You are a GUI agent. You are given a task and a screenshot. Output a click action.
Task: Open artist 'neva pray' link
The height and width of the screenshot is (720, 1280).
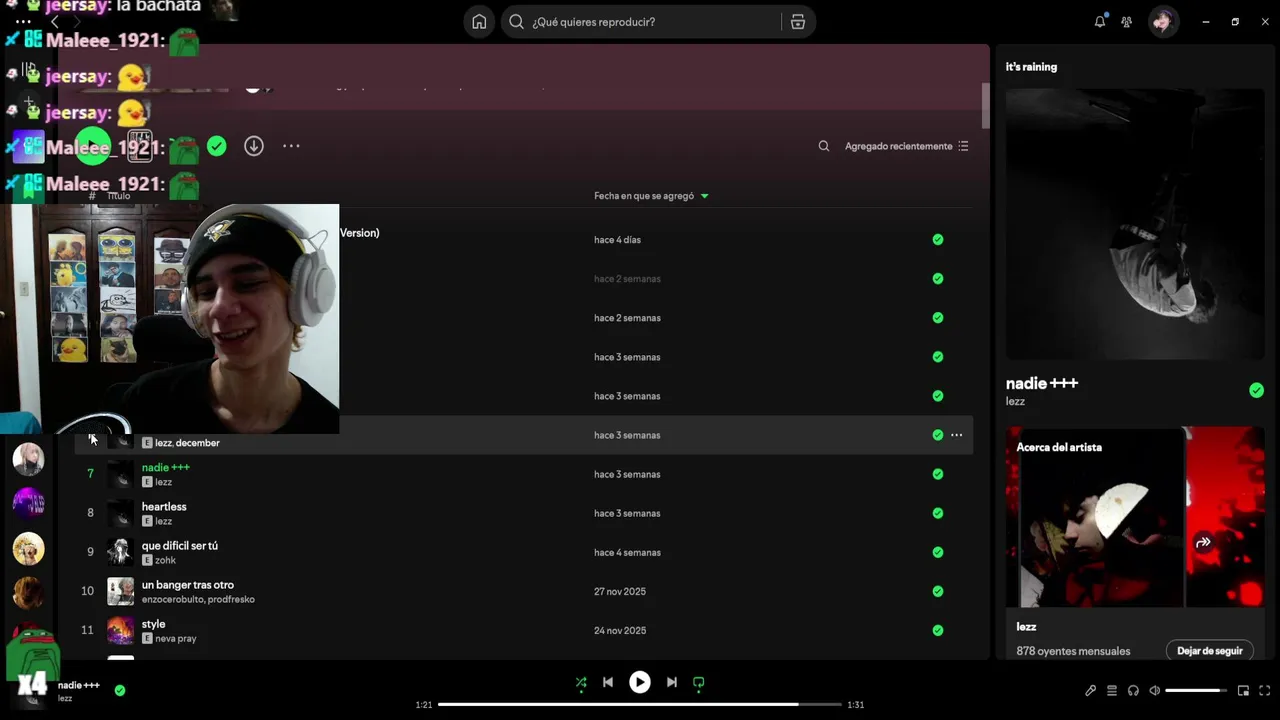coord(176,638)
